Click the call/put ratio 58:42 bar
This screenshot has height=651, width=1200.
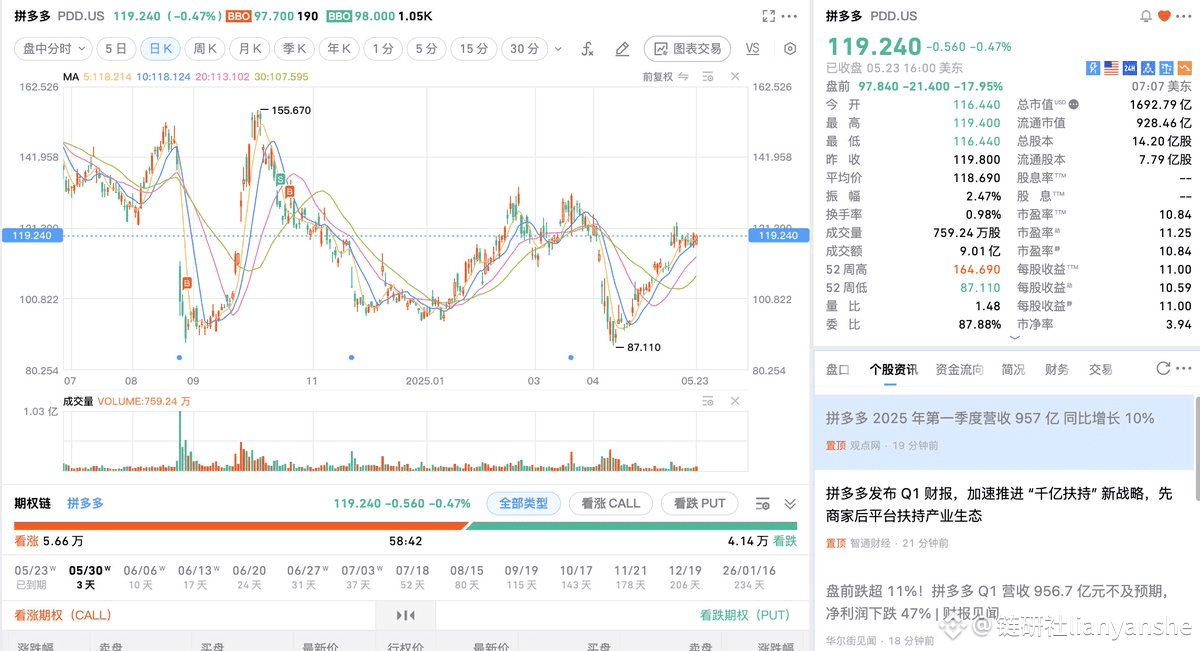(x=405, y=526)
